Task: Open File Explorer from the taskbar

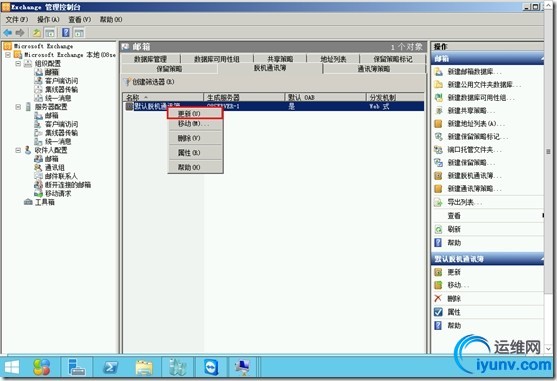Action: 144,367
